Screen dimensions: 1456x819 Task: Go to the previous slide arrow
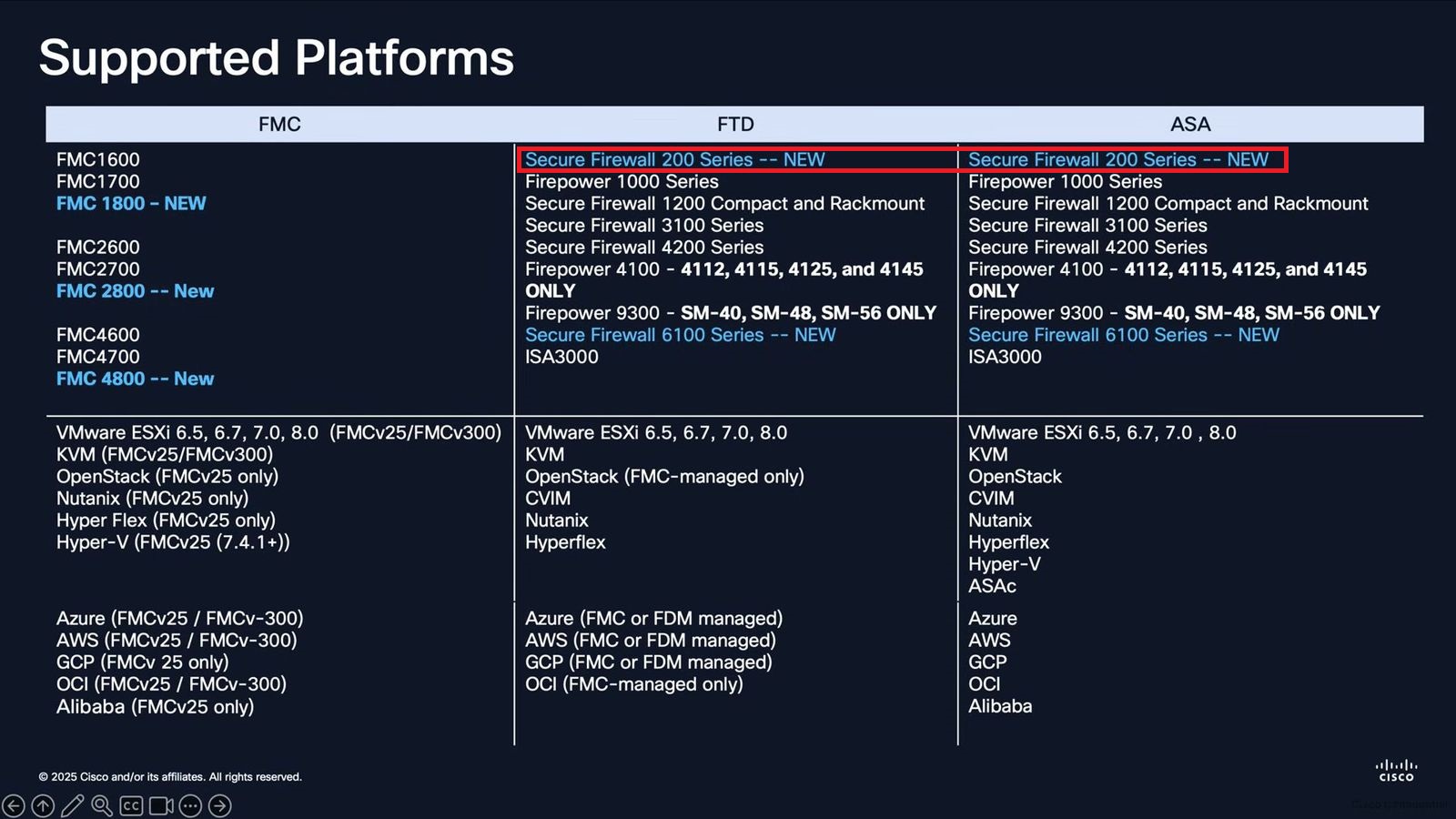(x=14, y=805)
